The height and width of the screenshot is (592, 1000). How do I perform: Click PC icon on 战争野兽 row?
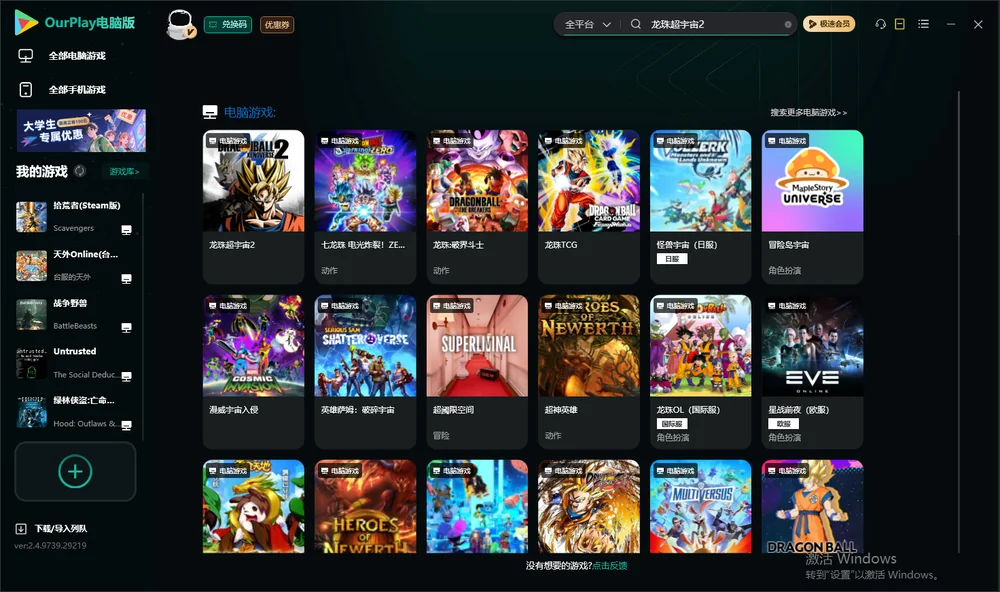coord(126,328)
